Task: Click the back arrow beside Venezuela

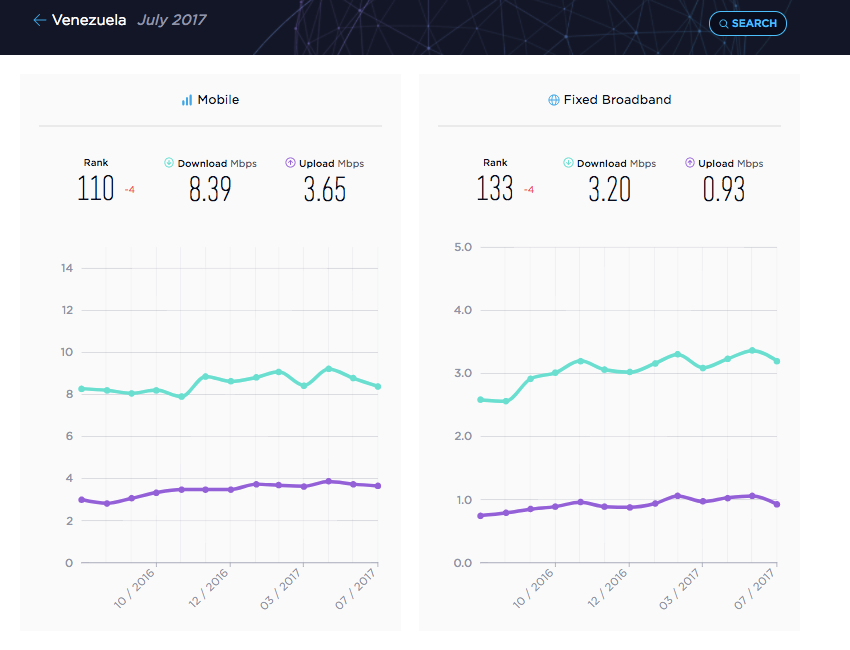Action: tap(39, 21)
